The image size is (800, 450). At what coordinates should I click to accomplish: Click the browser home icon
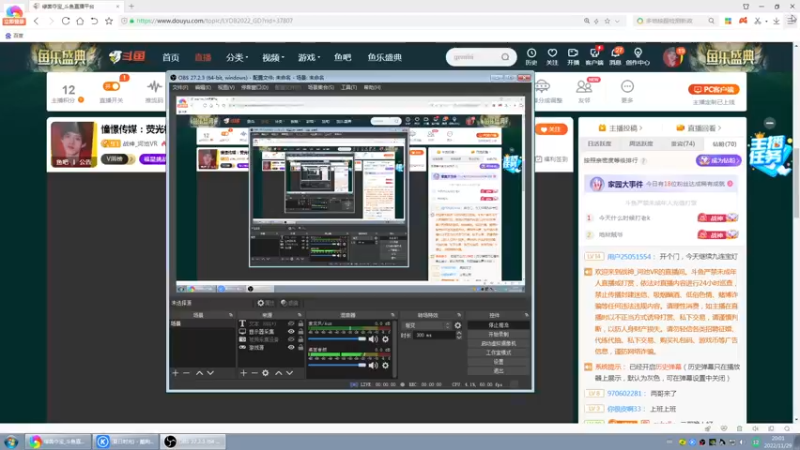(x=80, y=21)
